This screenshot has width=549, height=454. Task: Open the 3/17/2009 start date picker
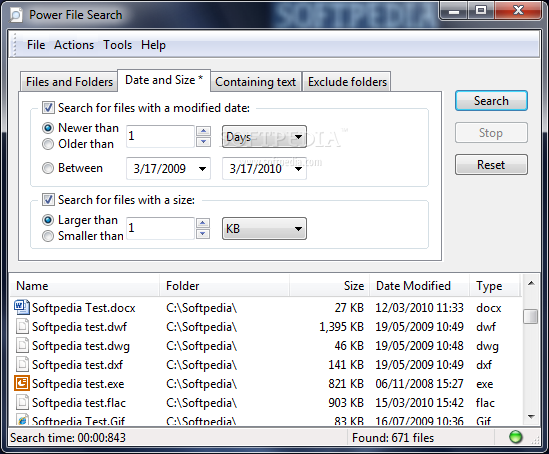click(x=168, y=169)
